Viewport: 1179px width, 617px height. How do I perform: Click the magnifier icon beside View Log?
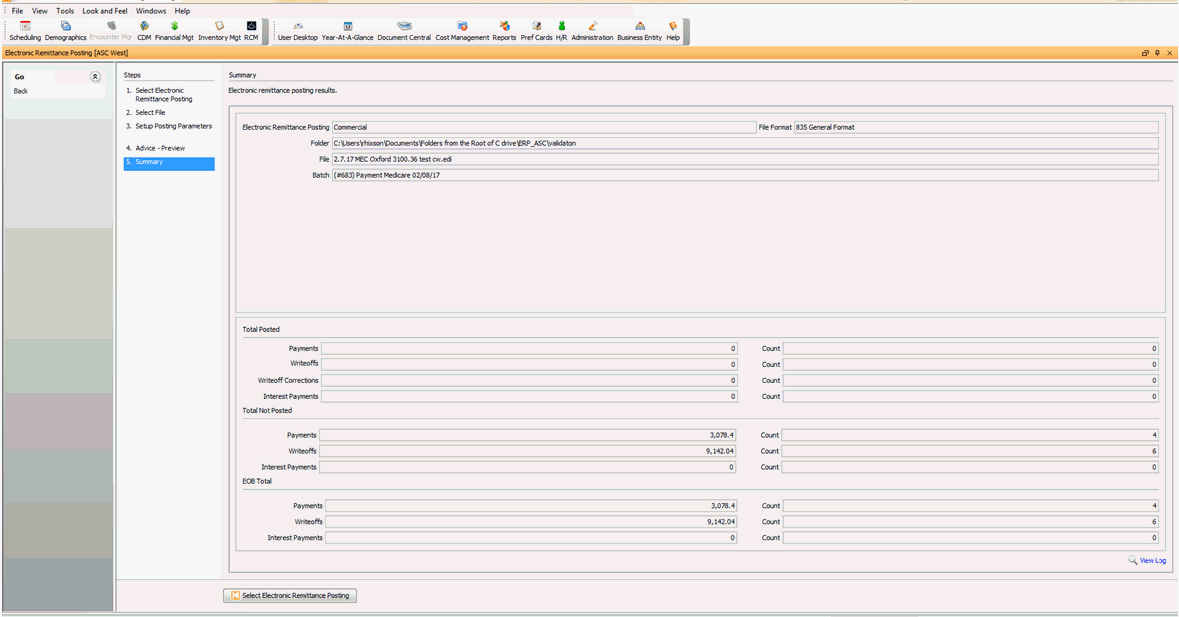point(1132,561)
